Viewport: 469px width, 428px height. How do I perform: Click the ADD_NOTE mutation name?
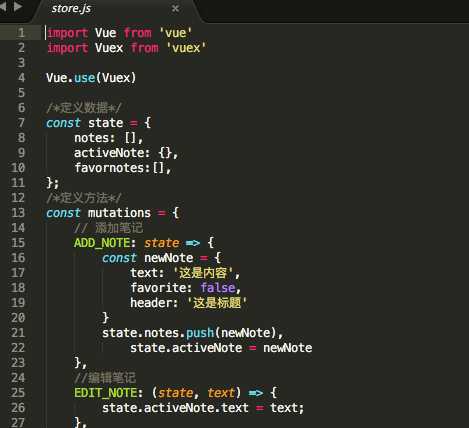coord(102,243)
